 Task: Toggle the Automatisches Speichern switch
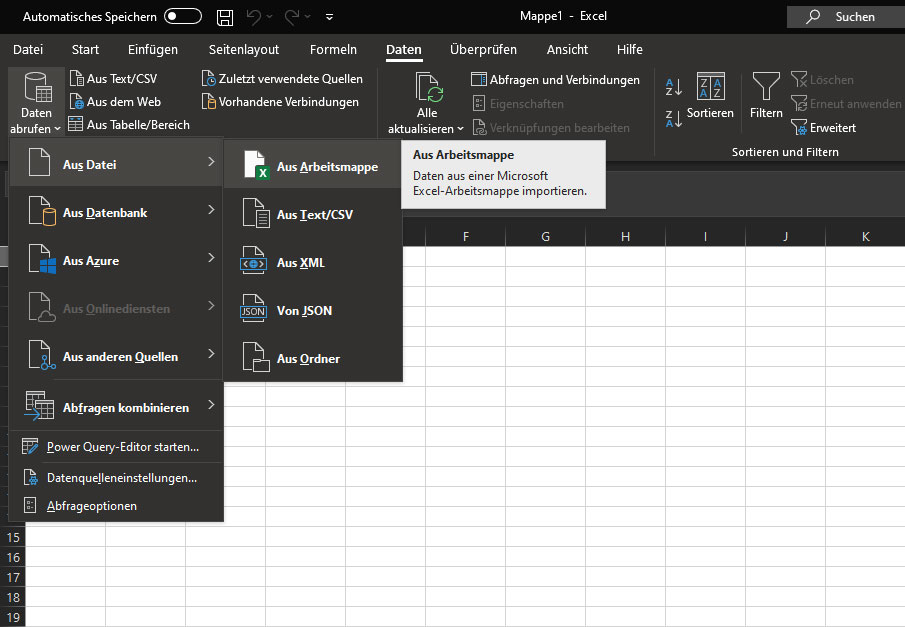pyautogui.click(x=182, y=16)
